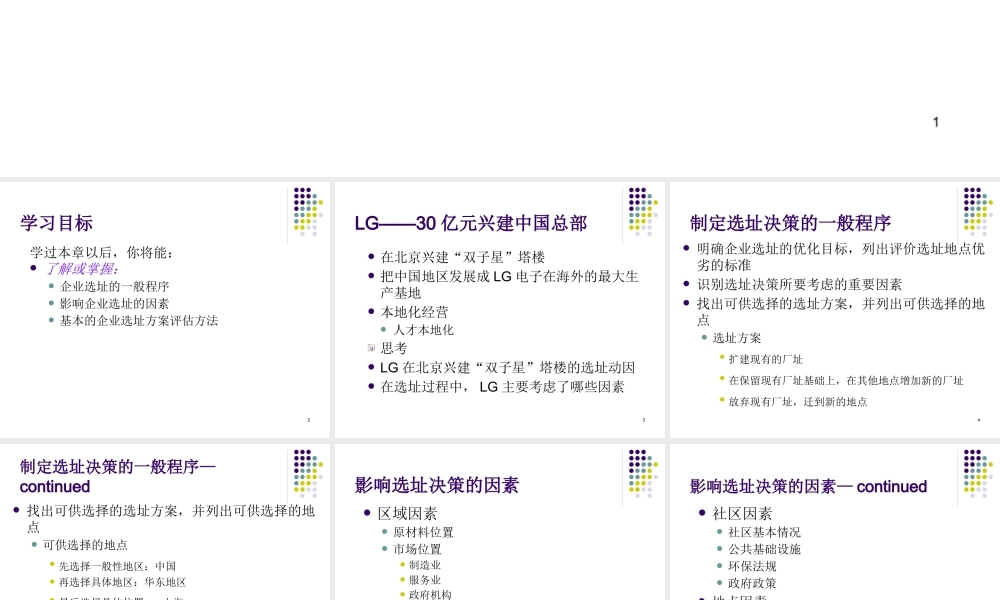This screenshot has height=600, width=1000.
Task: Select the sub-bullet 选址方案
Action: point(737,338)
